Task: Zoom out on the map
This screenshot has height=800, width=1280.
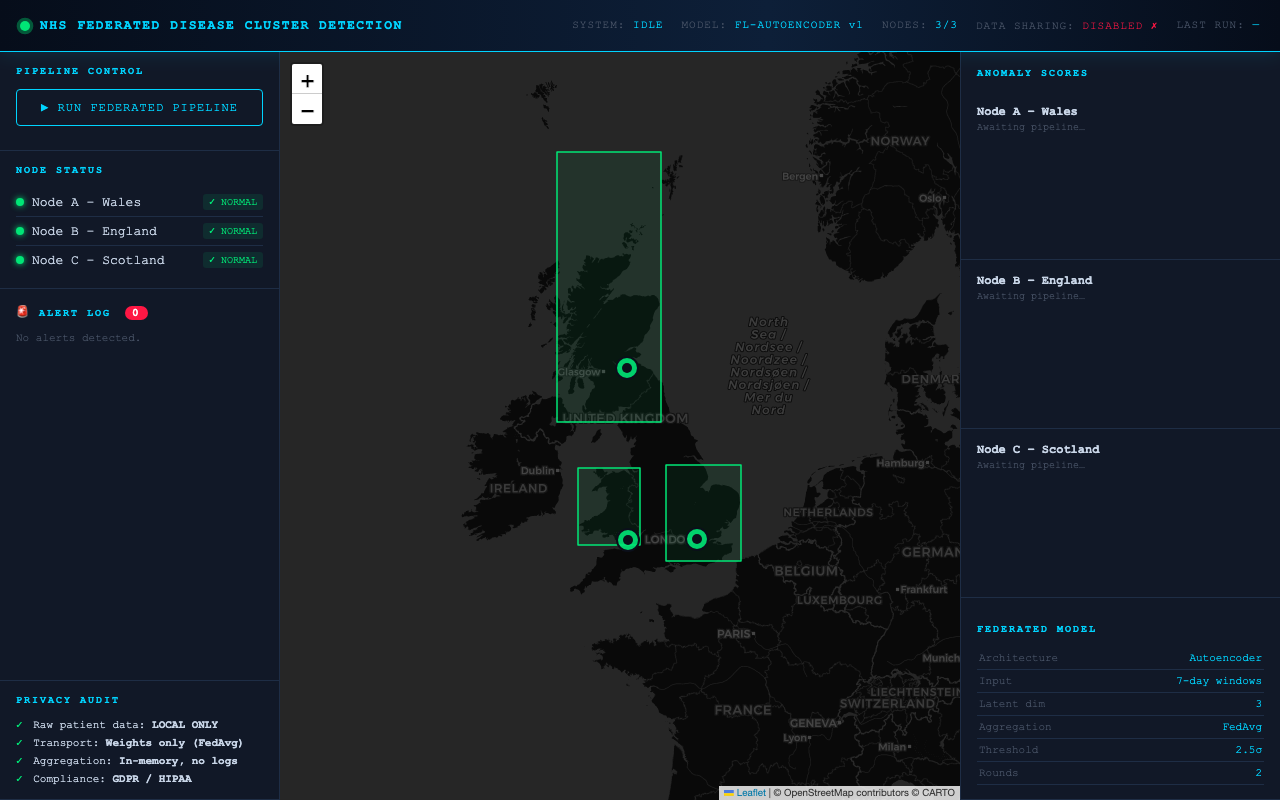Action: (307, 110)
